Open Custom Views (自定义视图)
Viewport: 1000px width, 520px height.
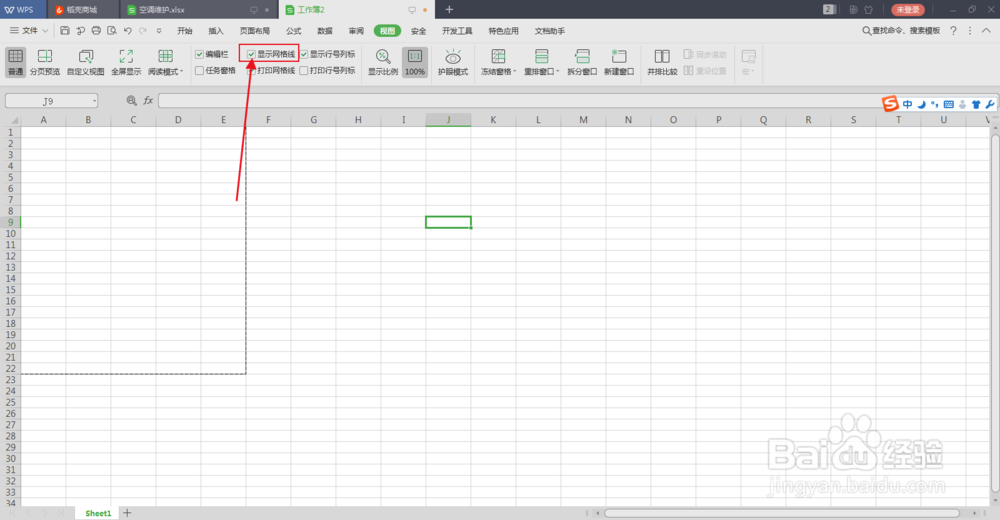[x=85, y=62]
